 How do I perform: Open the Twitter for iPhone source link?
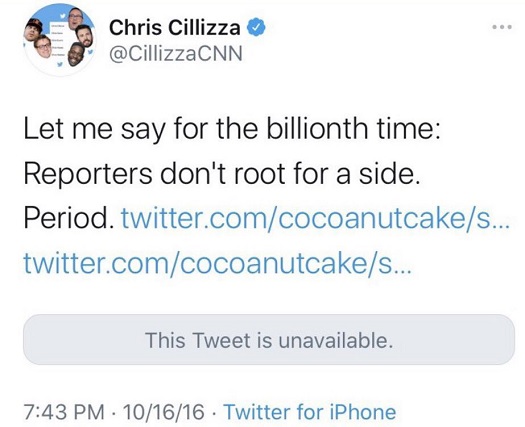(x=310, y=412)
